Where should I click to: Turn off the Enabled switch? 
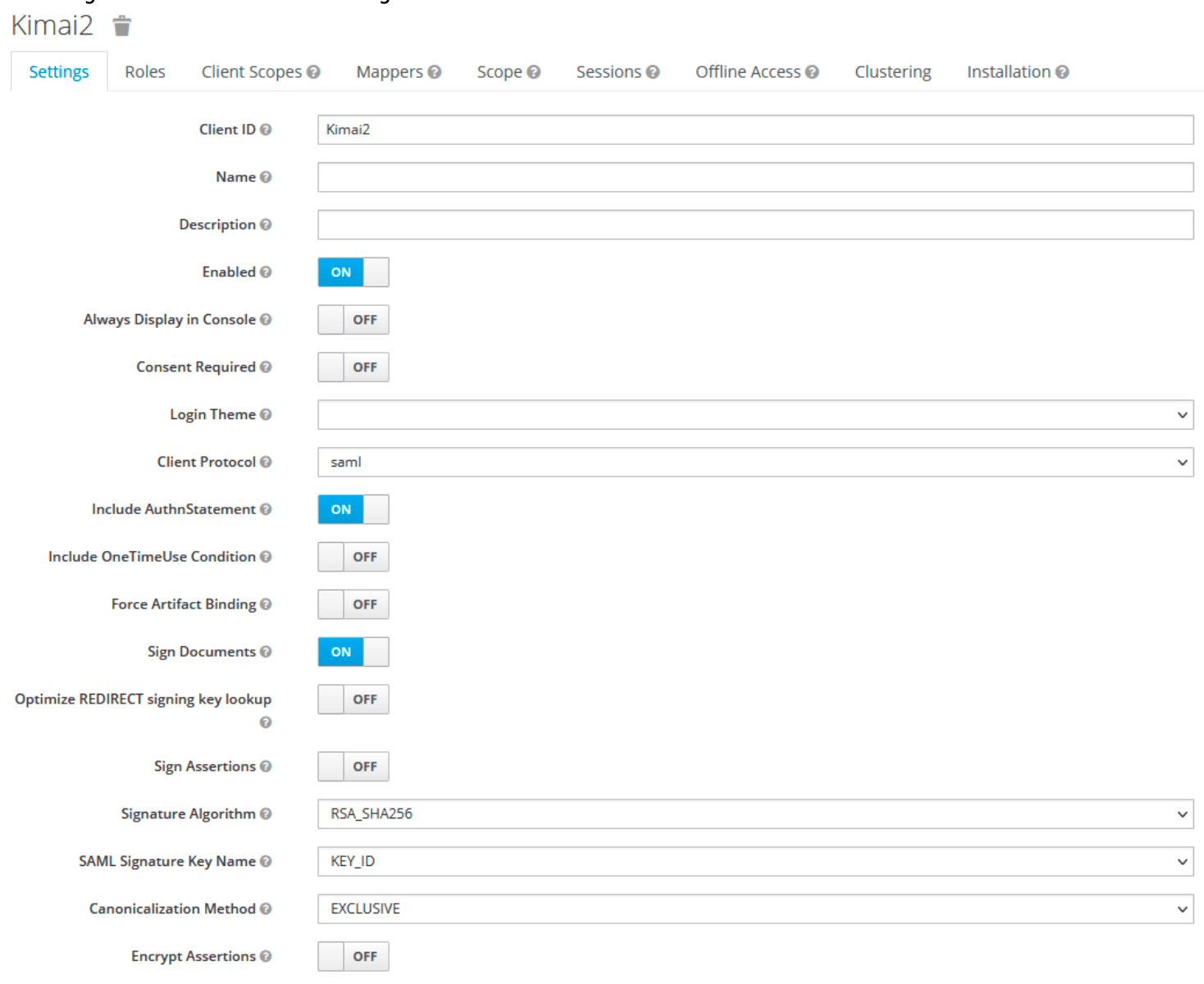[x=353, y=272]
